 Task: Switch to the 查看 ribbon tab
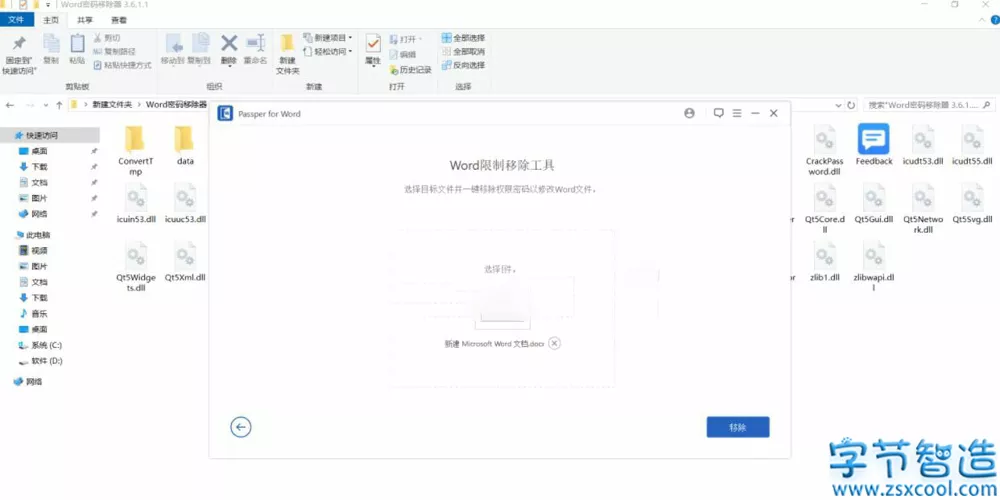[119, 20]
